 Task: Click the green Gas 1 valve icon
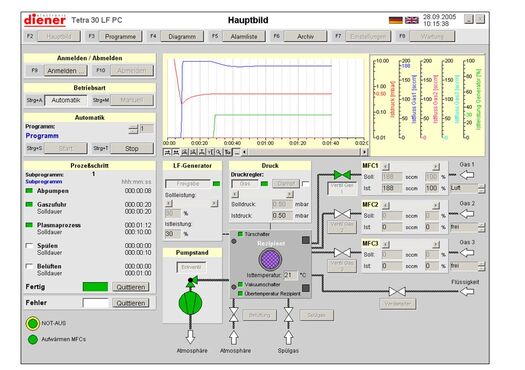pyautogui.click(x=342, y=174)
